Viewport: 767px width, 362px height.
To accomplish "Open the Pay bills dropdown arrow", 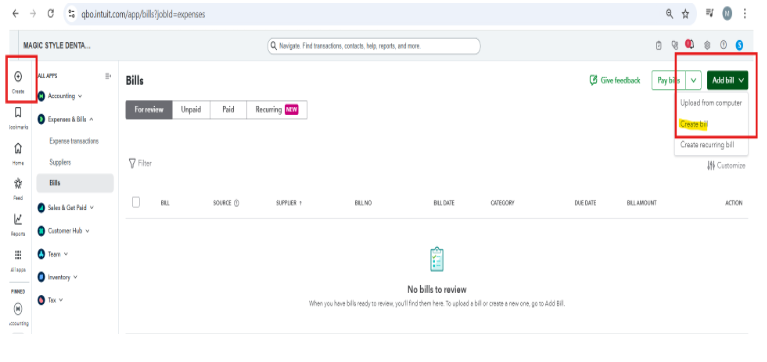I will [x=694, y=80].
